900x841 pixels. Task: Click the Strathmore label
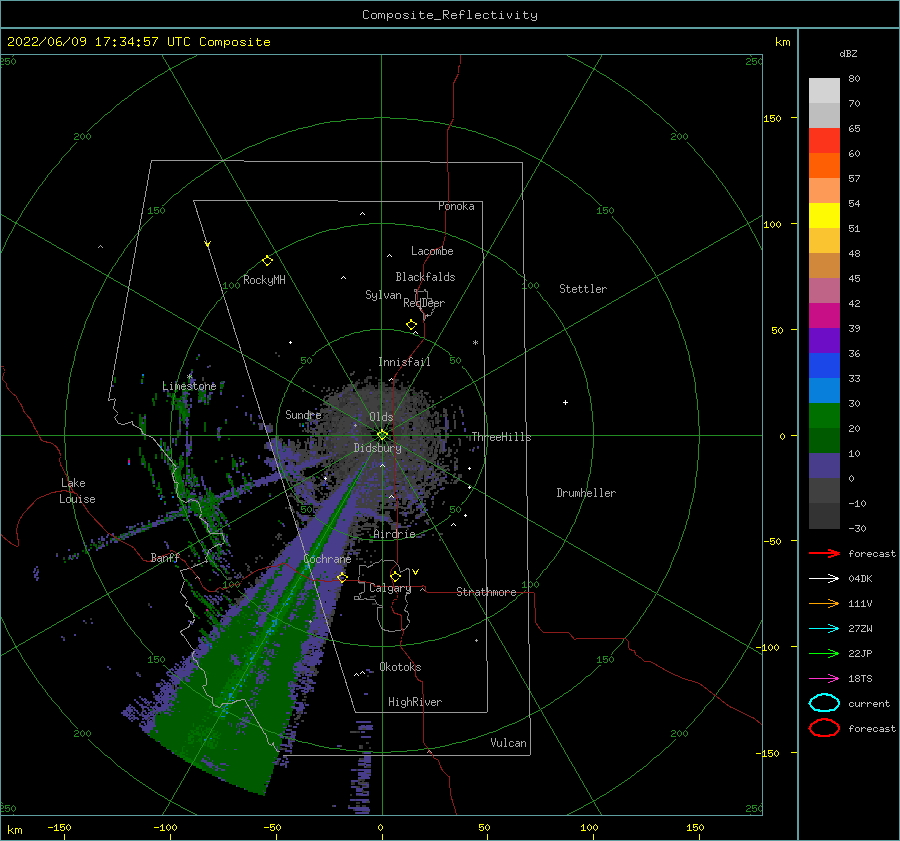pyautogui.click(x=486, y=592)
